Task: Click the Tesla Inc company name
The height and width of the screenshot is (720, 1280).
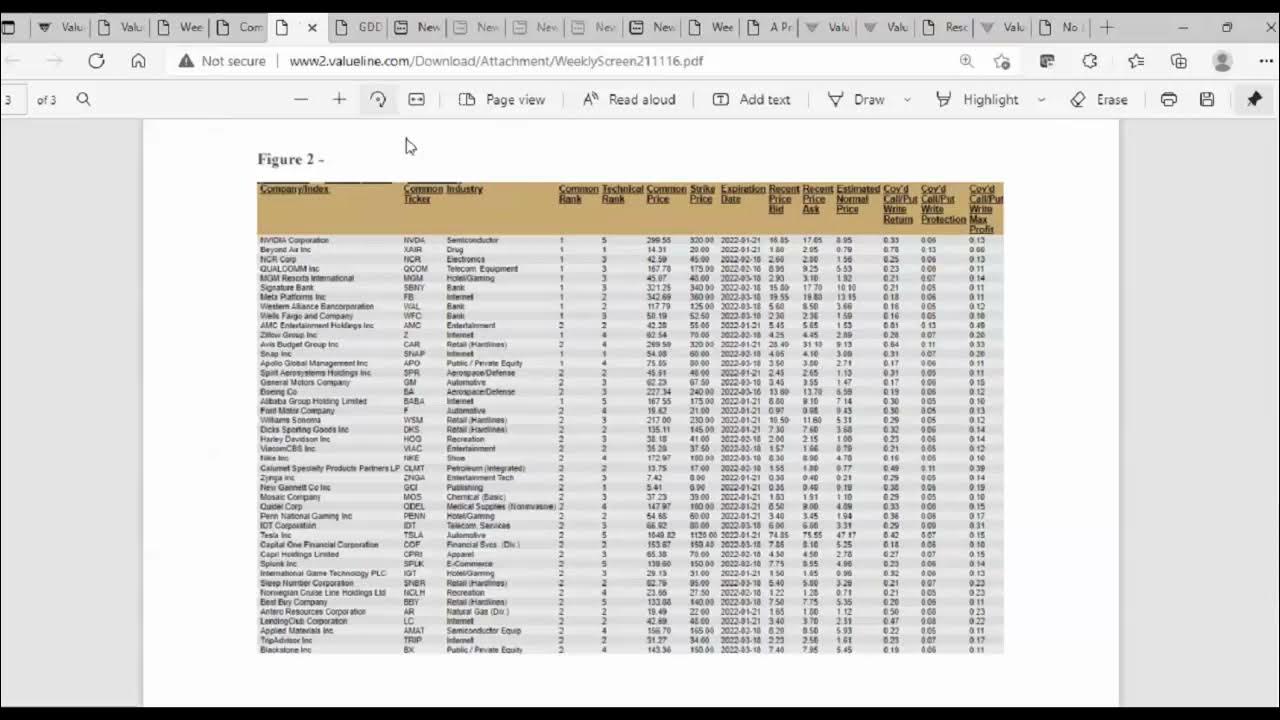Action: 276,535
